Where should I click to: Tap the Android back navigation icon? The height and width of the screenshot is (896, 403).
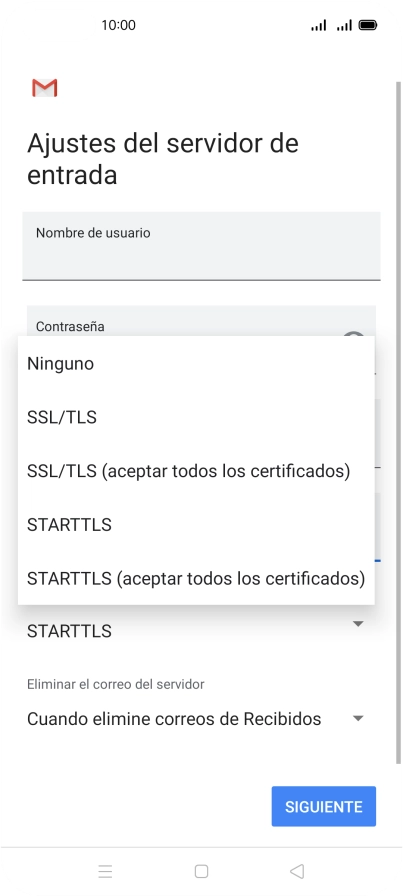coord(297,871)
